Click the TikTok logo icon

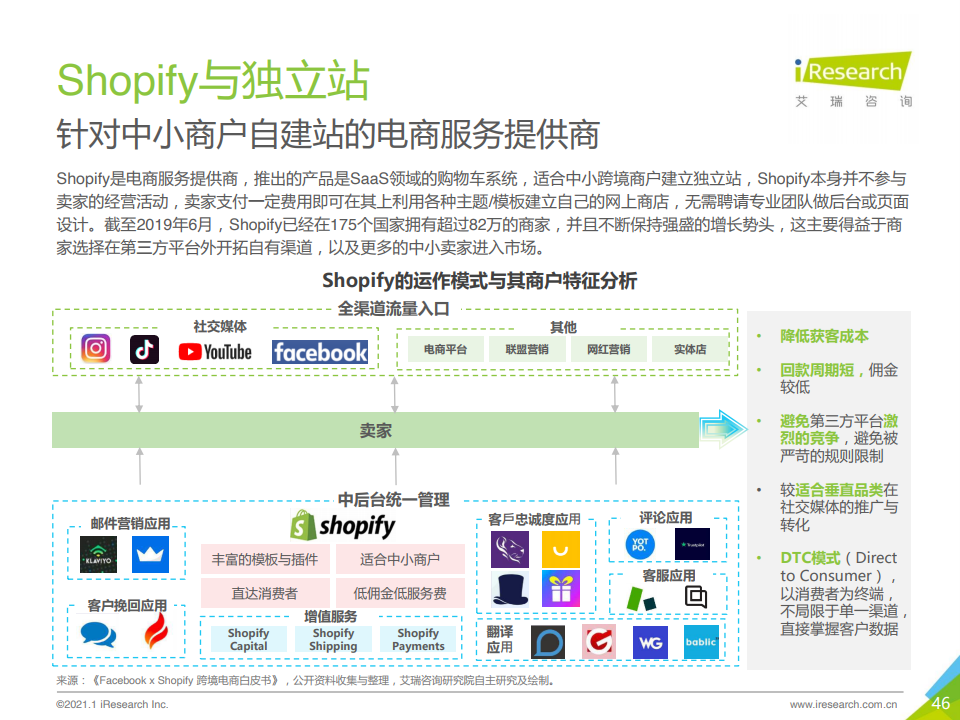[144, 350]
